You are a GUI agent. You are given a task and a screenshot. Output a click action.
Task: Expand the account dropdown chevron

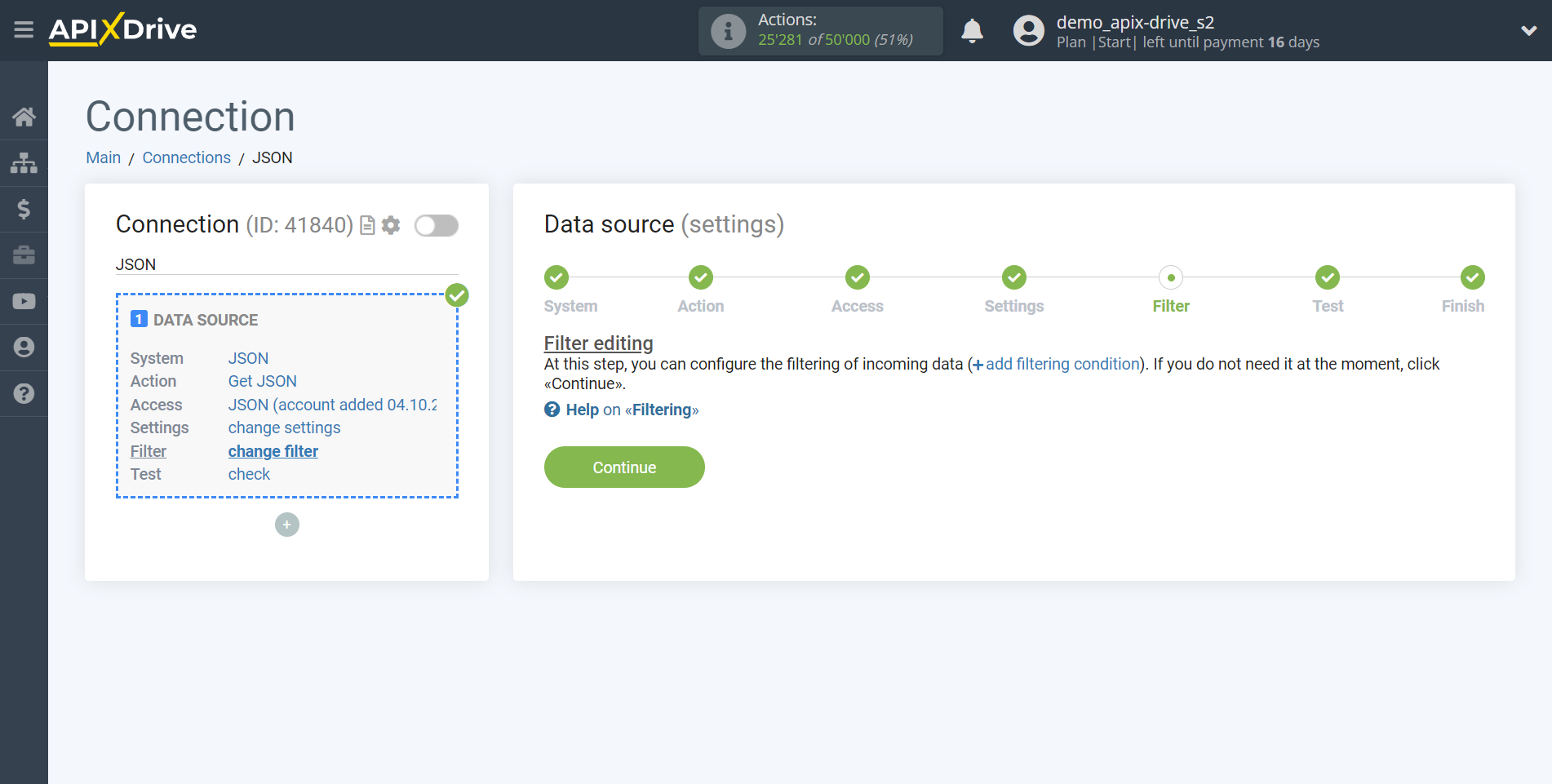pyautogui.click(x=1528, y=31)
